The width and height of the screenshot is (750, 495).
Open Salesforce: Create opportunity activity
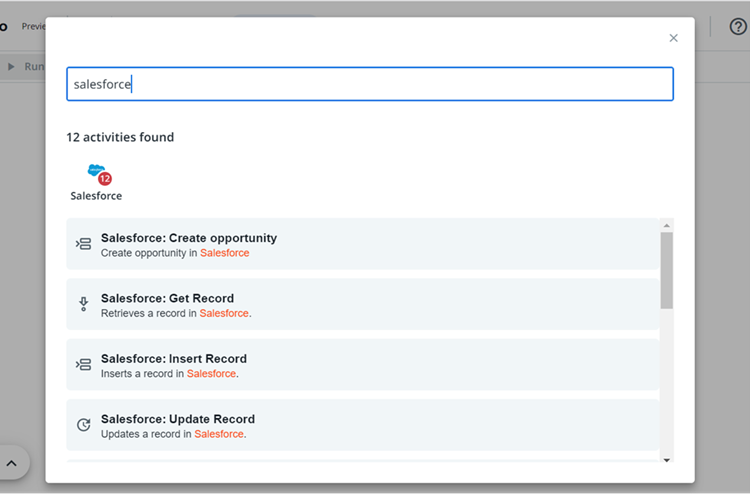(x=363, y=244)
